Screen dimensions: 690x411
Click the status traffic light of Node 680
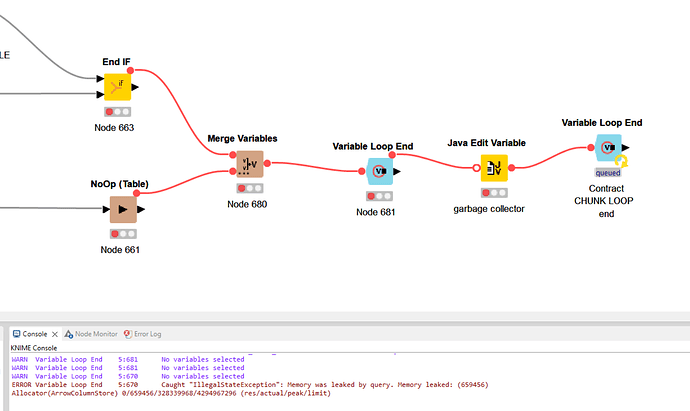coord(250,188)
